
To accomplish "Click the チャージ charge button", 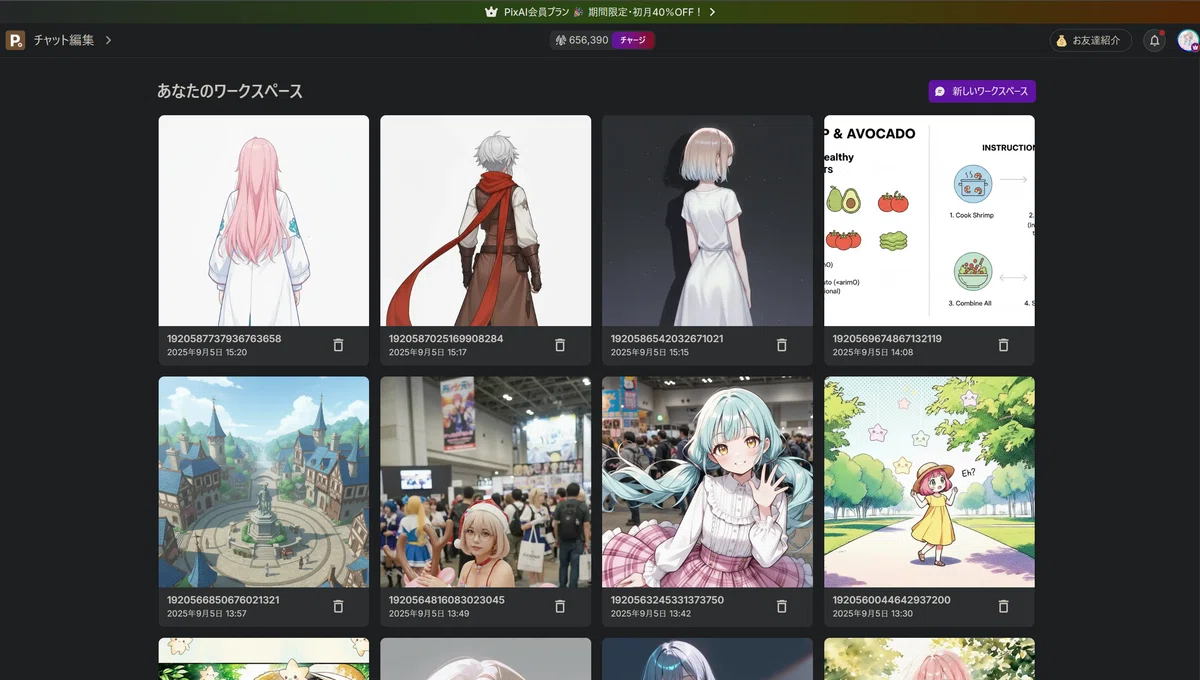I will (x=633, y=40).
